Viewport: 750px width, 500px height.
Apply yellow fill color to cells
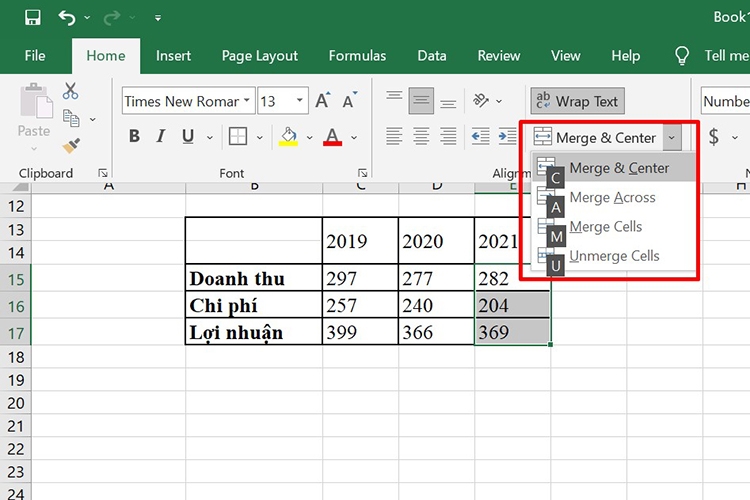[288, 136]
